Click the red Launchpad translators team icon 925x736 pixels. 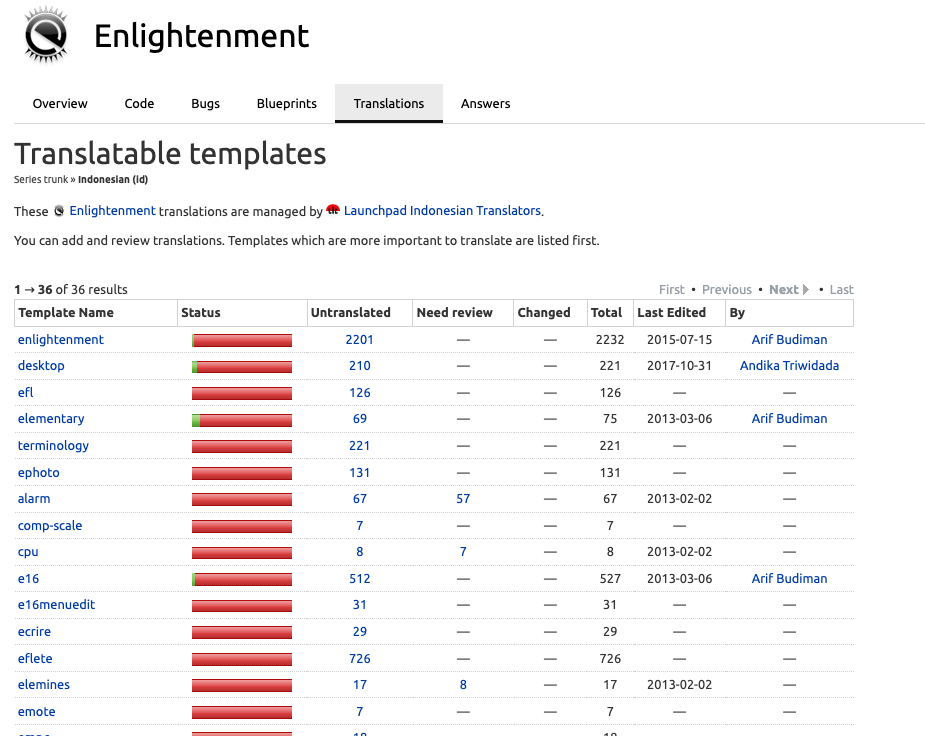(x=333, y=209)
